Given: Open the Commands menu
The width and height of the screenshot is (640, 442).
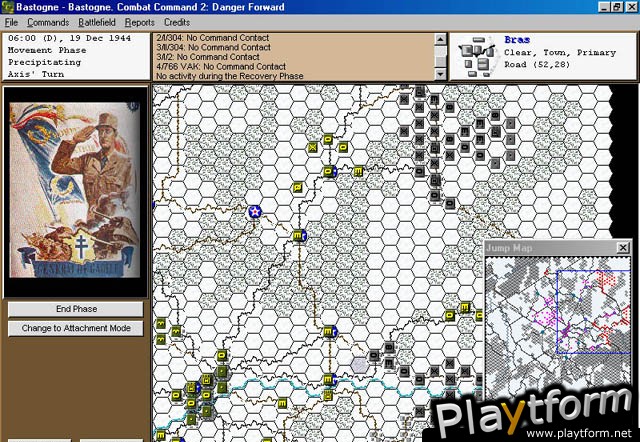Looking at the screenshot, I should [x=48, y=22].
